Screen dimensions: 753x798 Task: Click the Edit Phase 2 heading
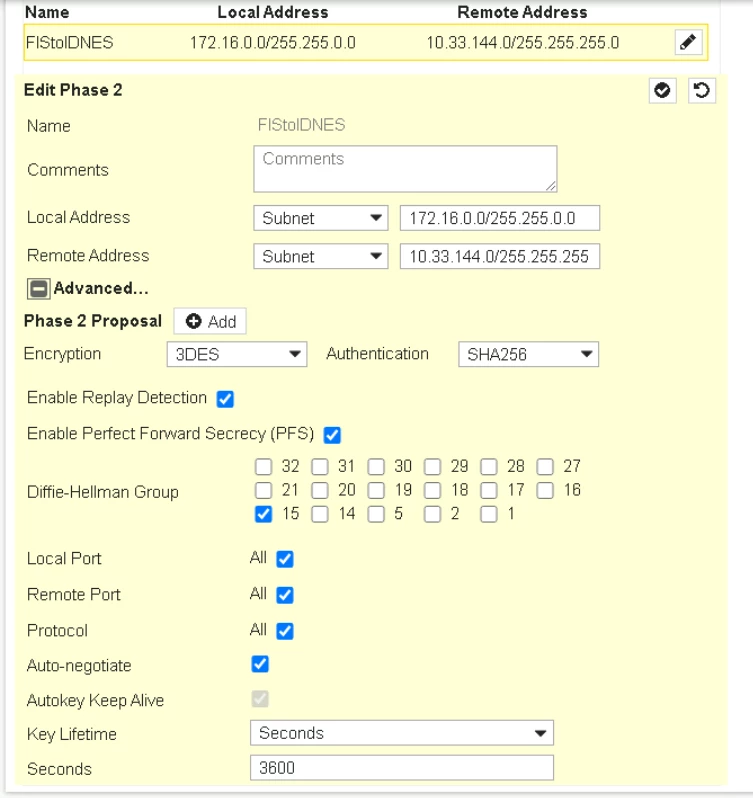(x=73, y=90)
